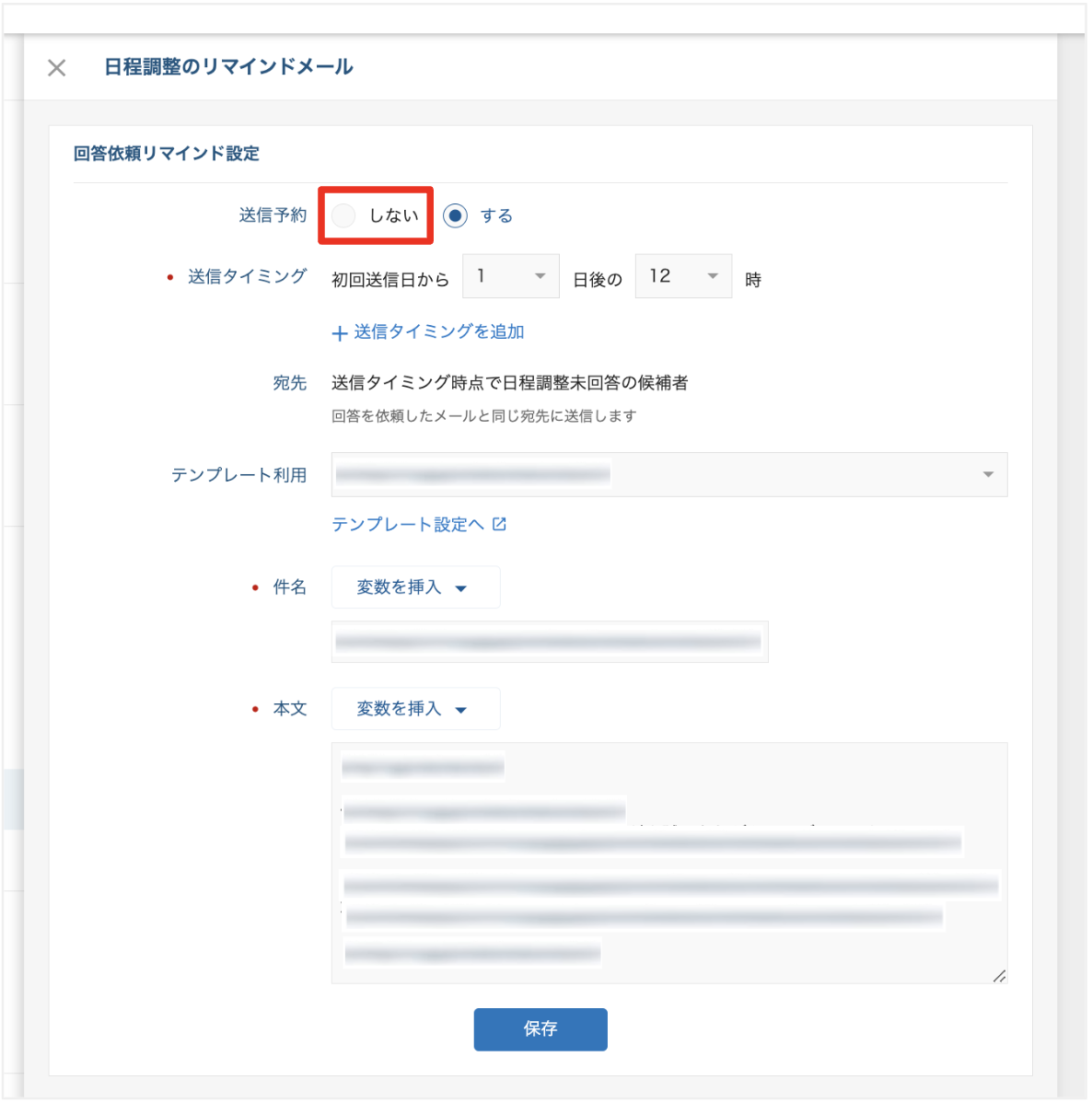Open the テンプレート利用 template dropdown

(x=669, y=474)
